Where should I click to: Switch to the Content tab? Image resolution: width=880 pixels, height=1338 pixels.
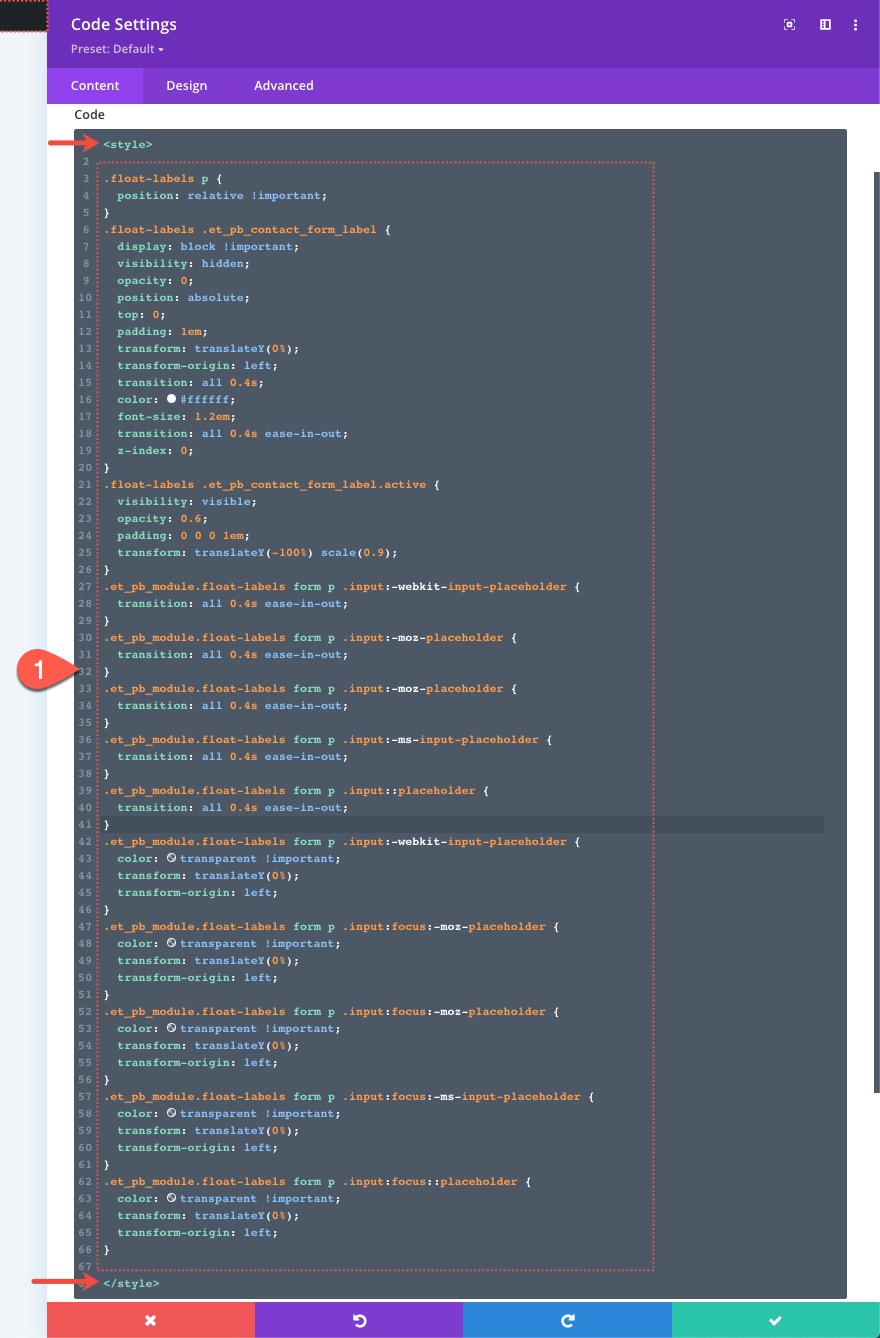pos(95,86)
